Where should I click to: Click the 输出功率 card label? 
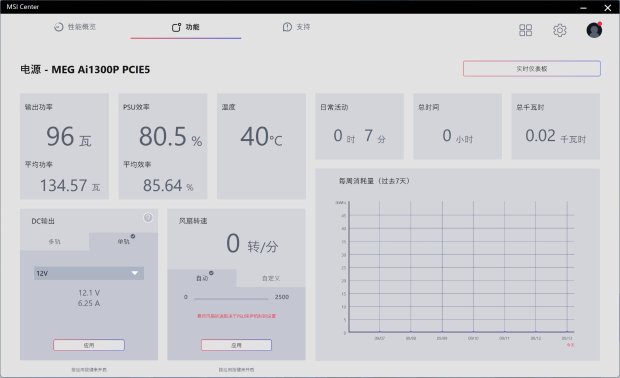(39, 107)
